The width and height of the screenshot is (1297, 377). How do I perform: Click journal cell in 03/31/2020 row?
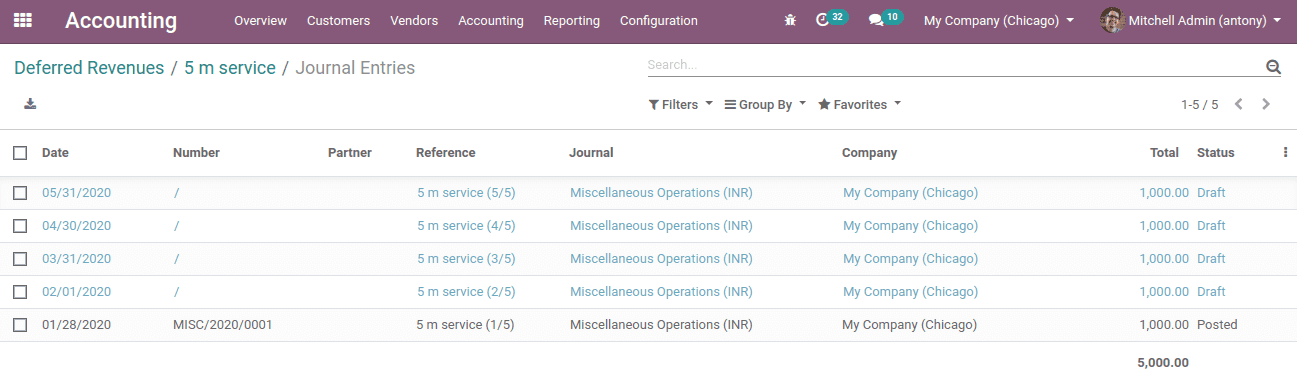click(x=661, y=259)
